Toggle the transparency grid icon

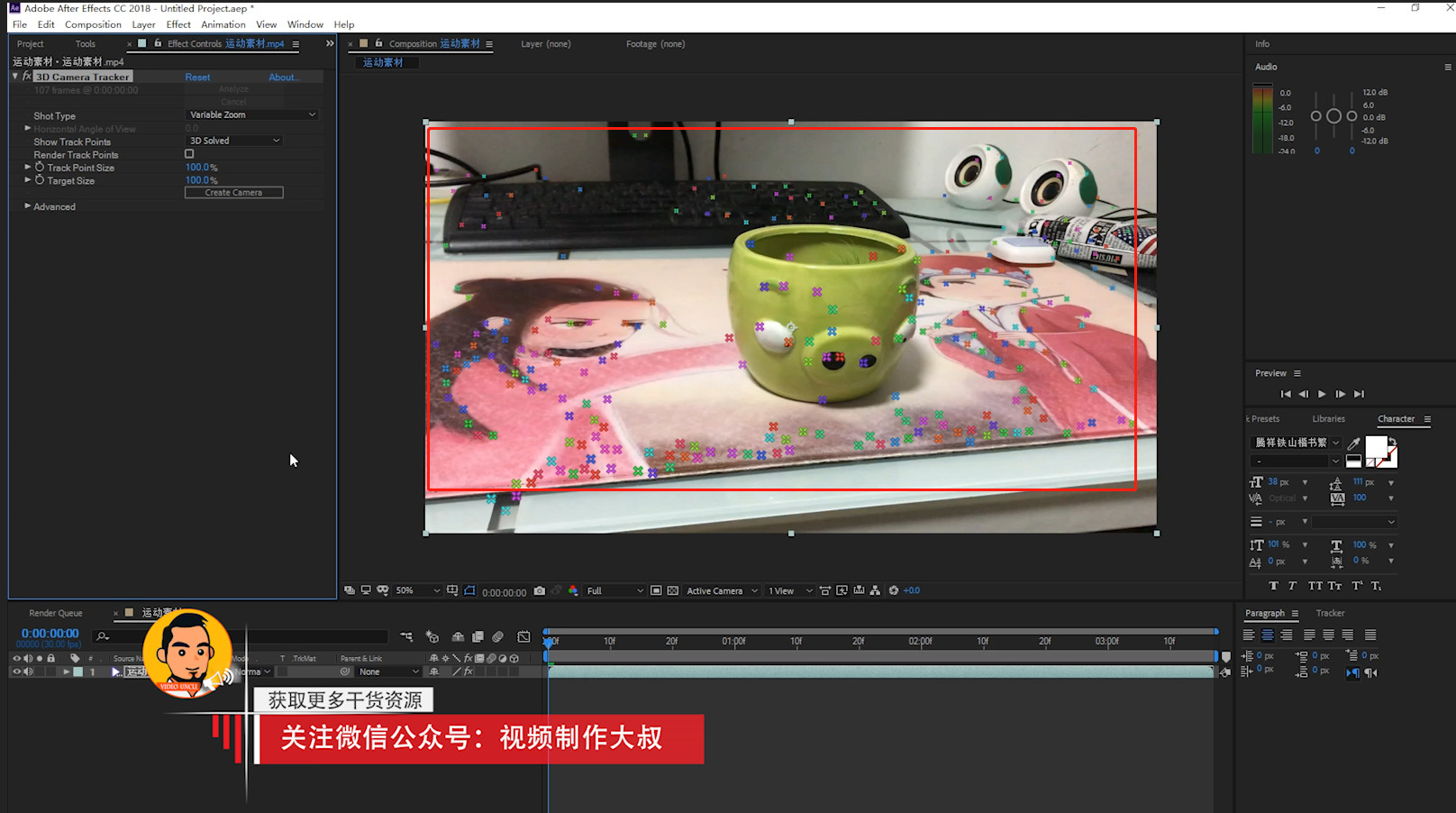tap(672, 591)
